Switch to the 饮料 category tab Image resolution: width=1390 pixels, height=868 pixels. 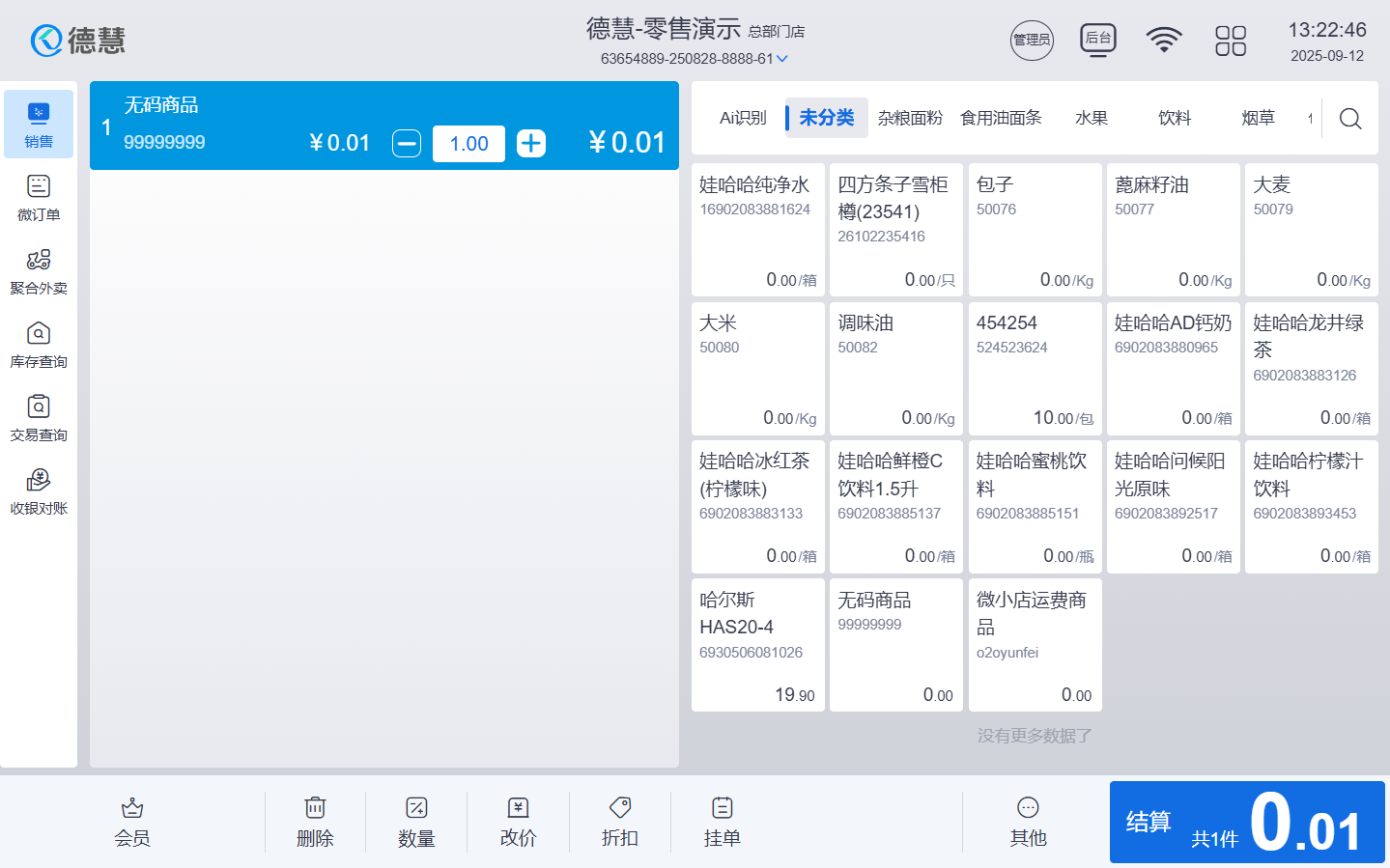pos(1175,118)
